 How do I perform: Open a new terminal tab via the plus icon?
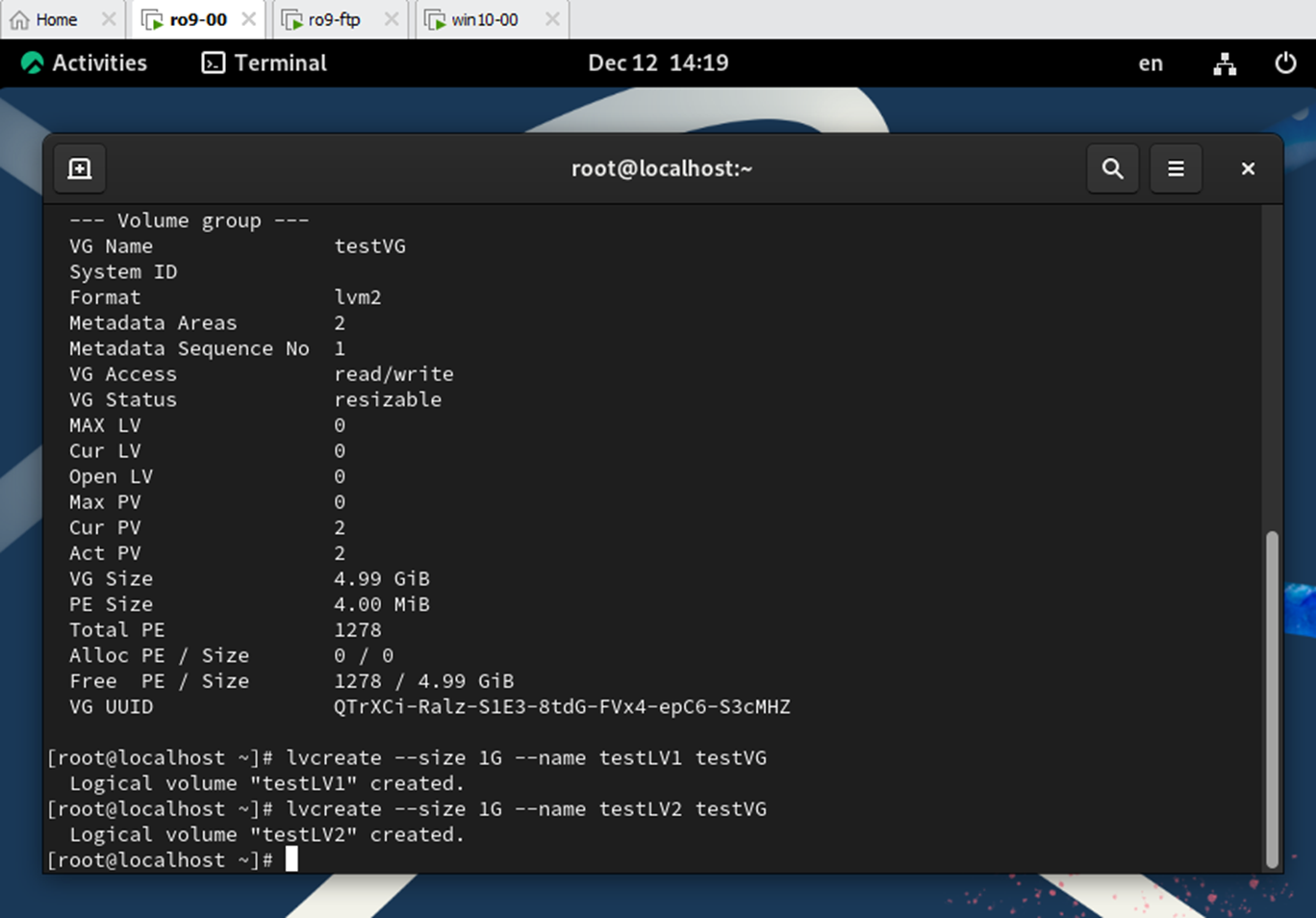(80, 168)
